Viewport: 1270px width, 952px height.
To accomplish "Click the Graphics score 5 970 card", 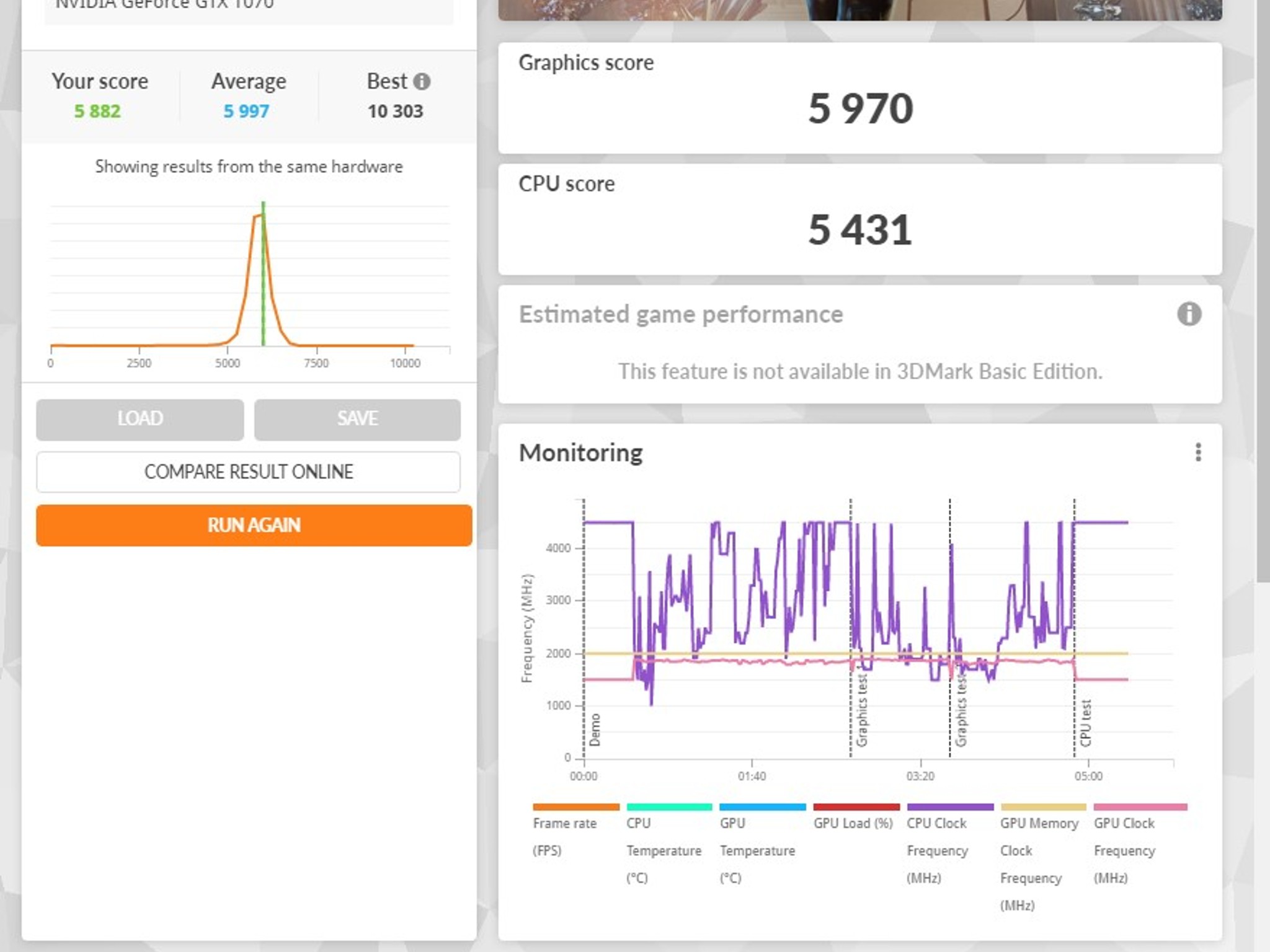I will tap(859, 98).
